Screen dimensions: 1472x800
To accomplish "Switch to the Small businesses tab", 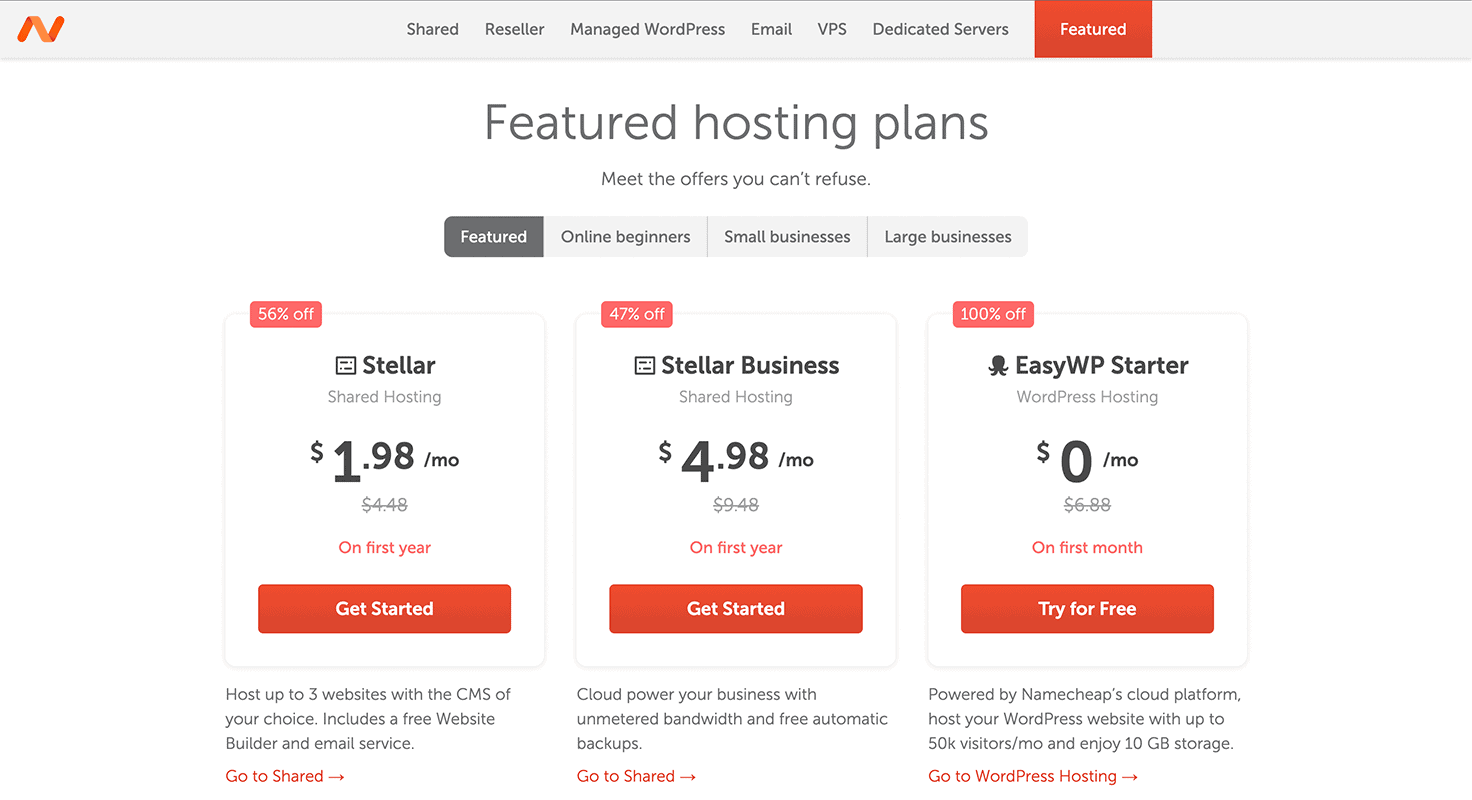I will (787, 236).
